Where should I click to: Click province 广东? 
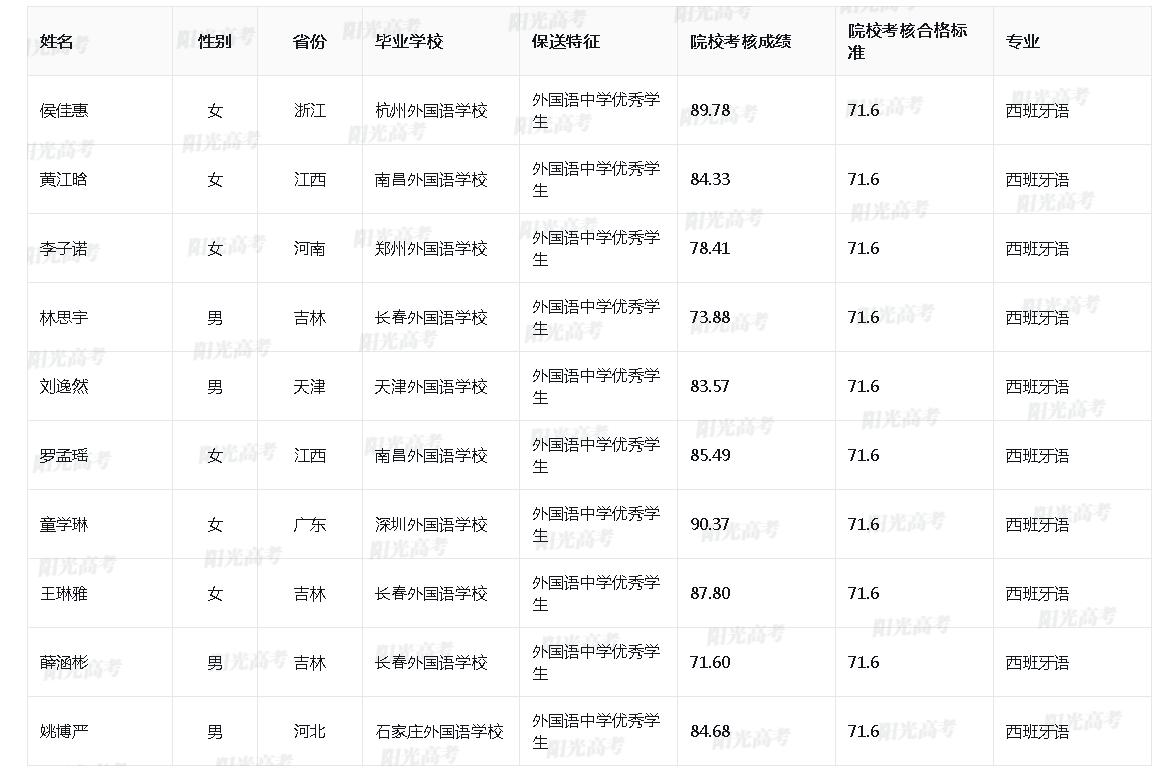click(309, 524)
